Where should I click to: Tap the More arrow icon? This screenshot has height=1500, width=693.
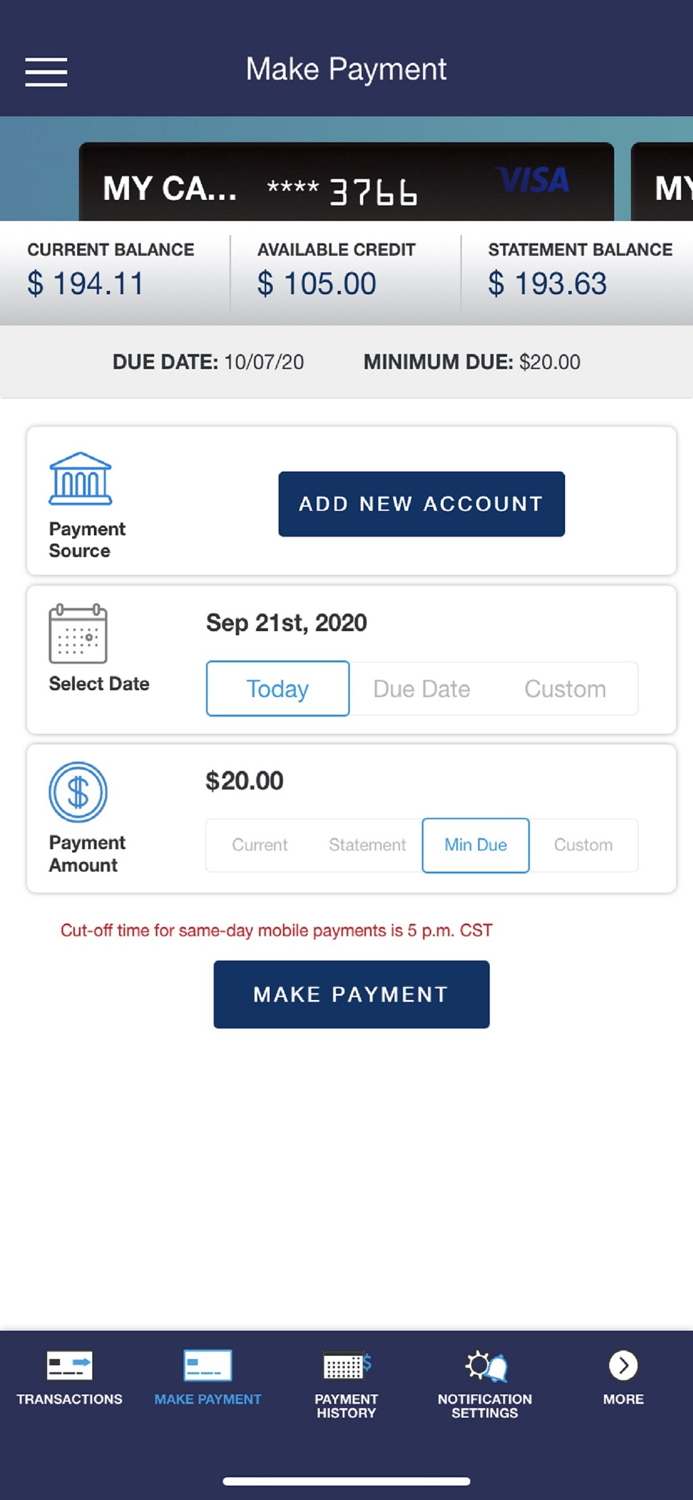pyautogui.click(x=622, y=1364)
